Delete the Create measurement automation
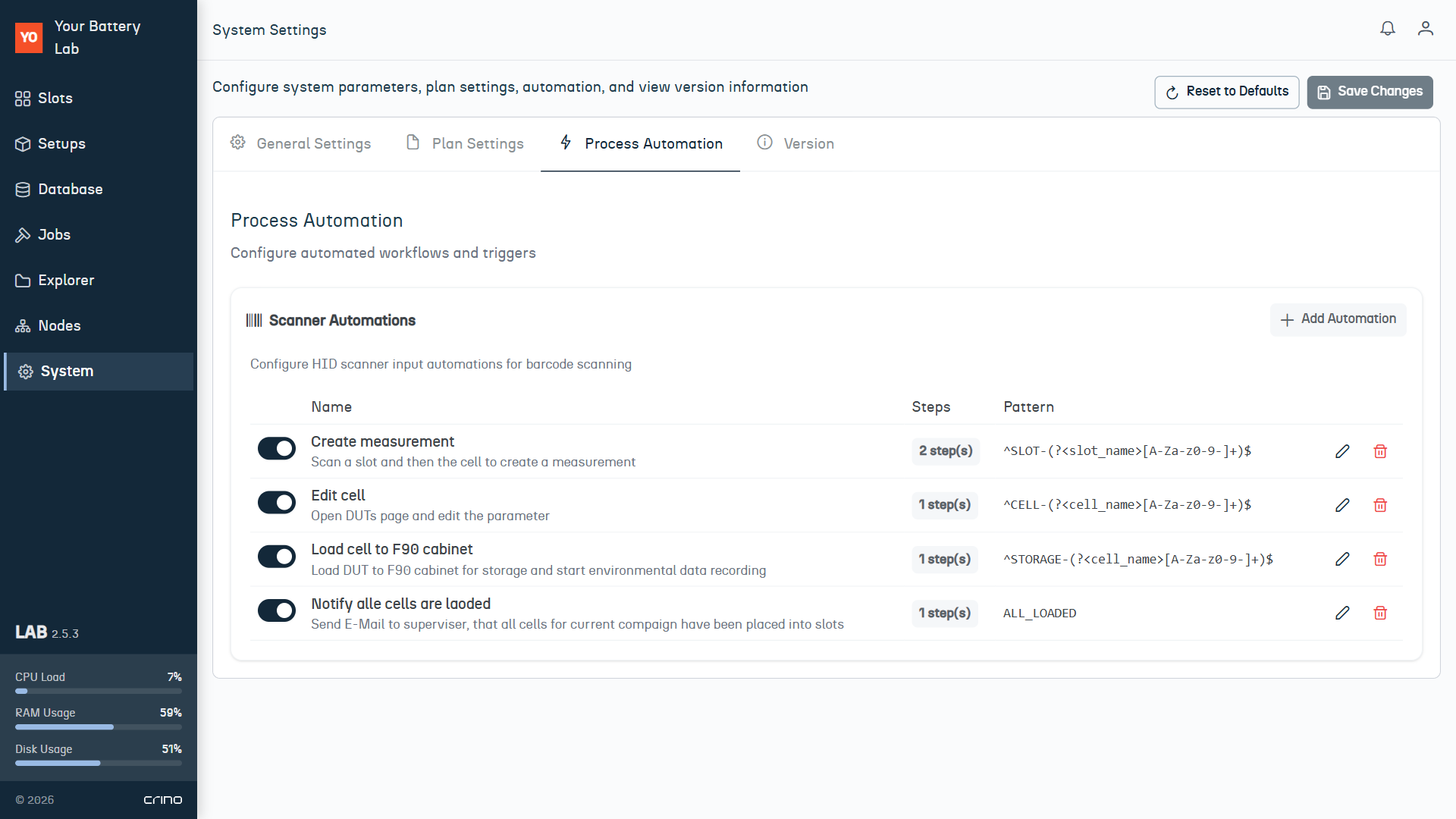This screenshot has height=819, width=1456. (1380, 451)
